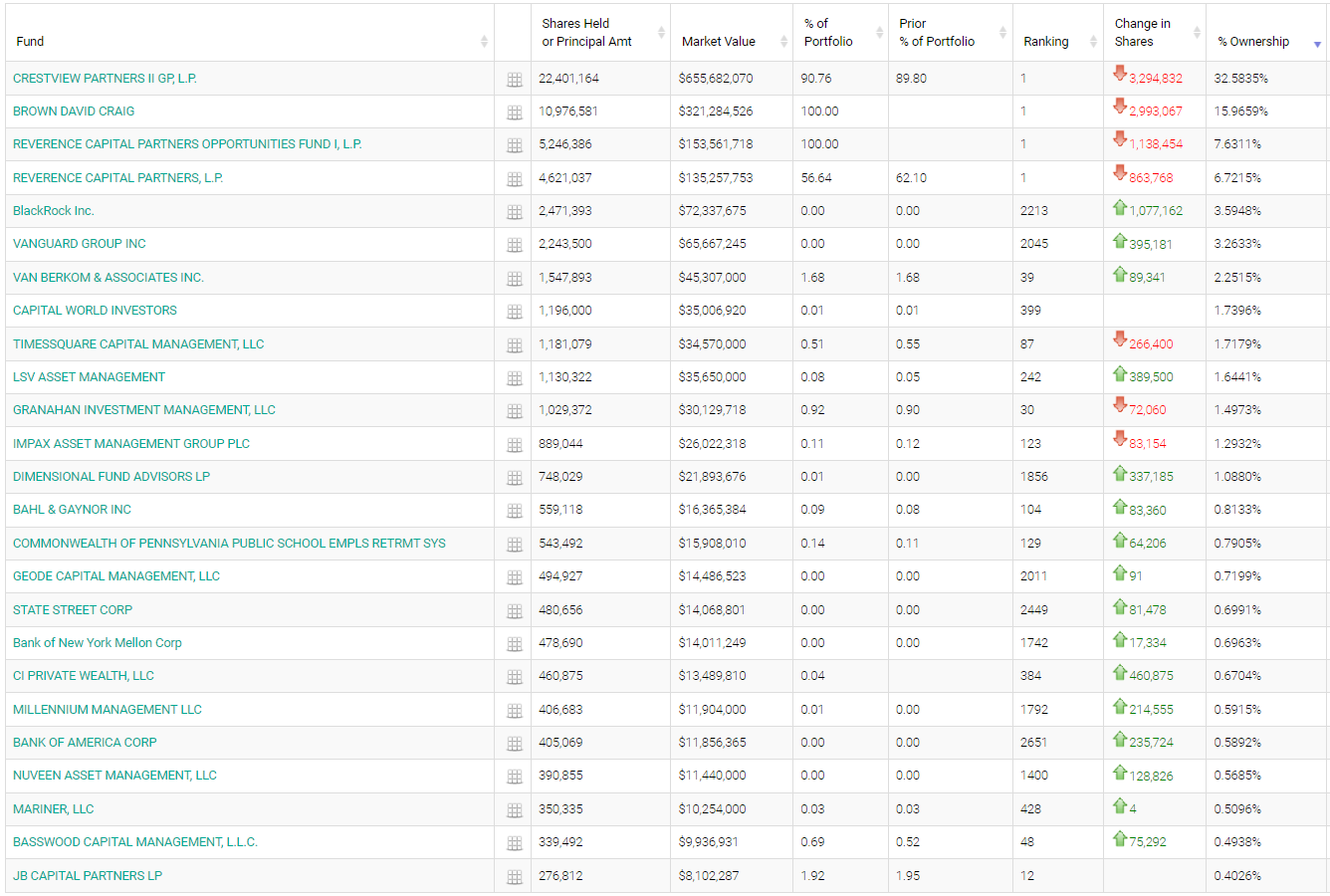This screenshot has height=896, width=1330.
Task: Sort by Prior % of Portfolio column
Action: tap(951, 33)
